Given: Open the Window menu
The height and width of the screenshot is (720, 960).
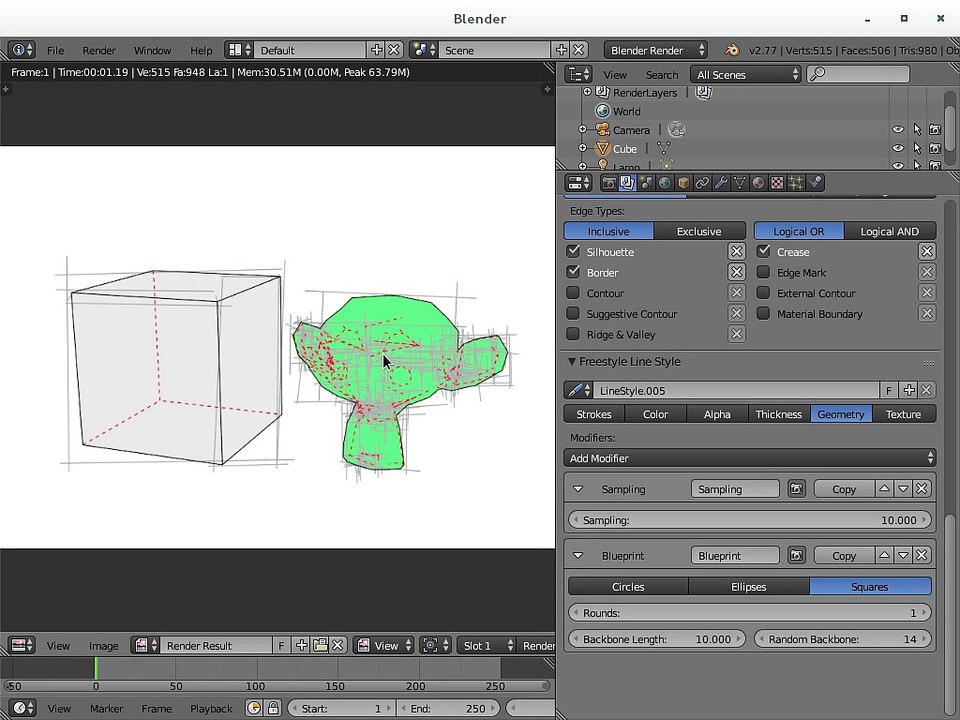Looking at the screenshot, I should 152,50.
